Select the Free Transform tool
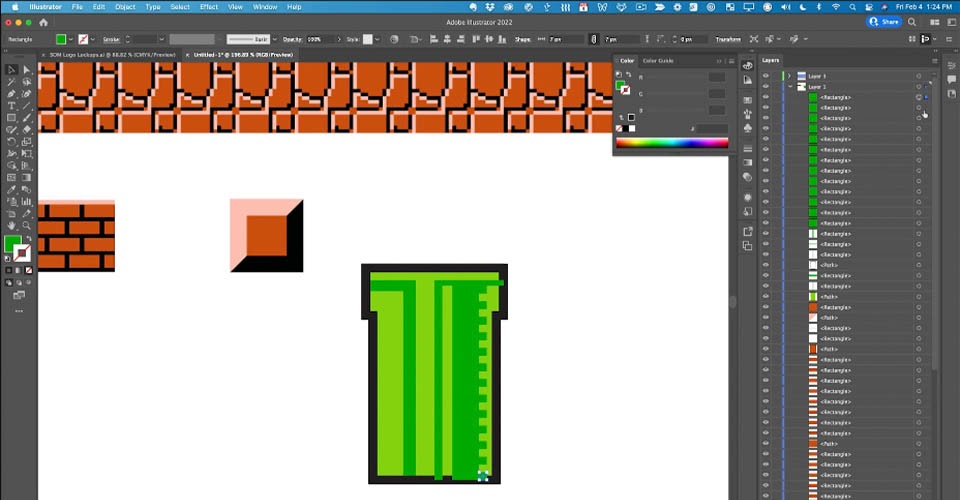Image resolution: width=960 pixels, height=500 pixels. coord(27,154)
